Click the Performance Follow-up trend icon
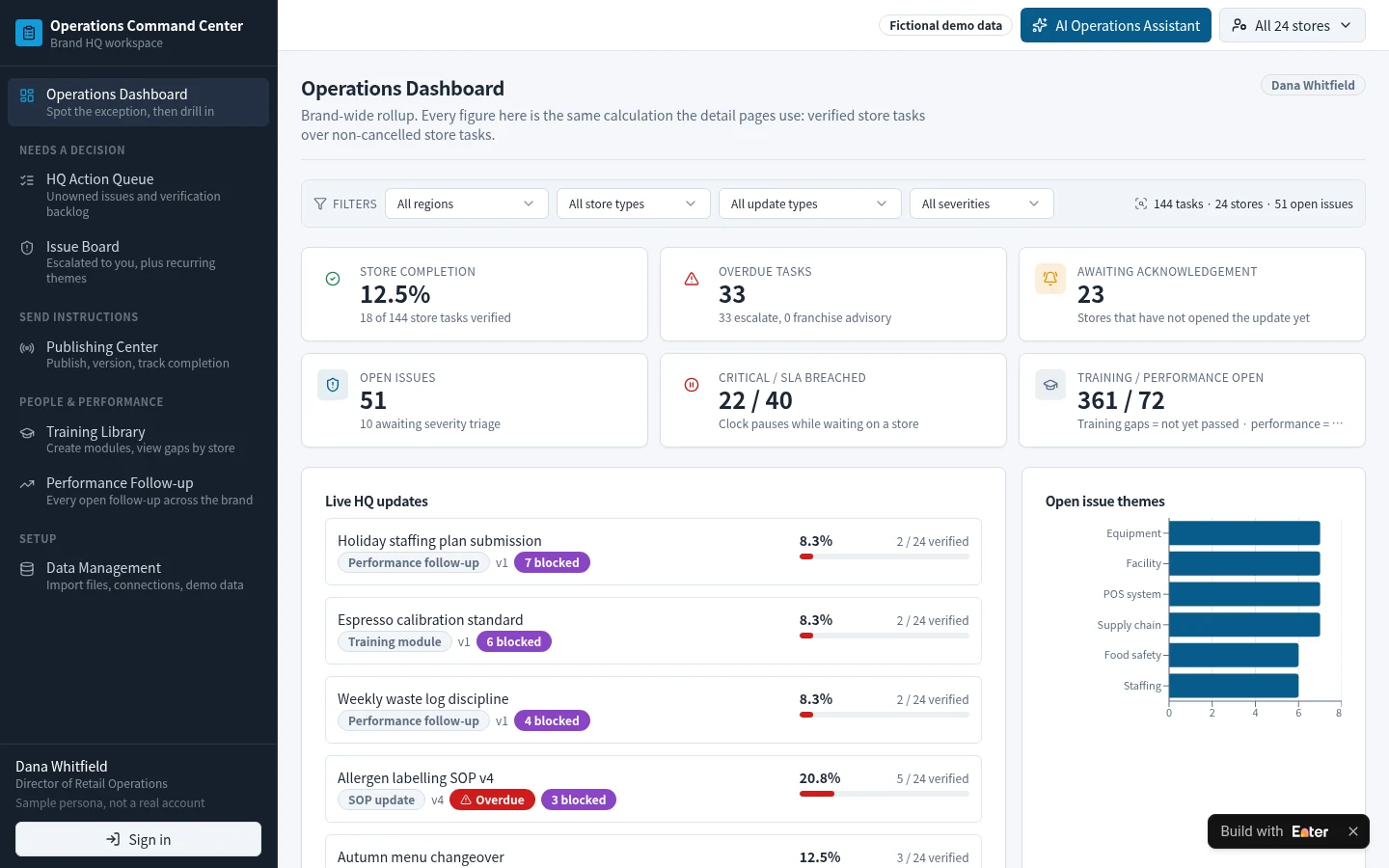The width and height of the screenshot is (1389, 868). [x=27, y=483]
